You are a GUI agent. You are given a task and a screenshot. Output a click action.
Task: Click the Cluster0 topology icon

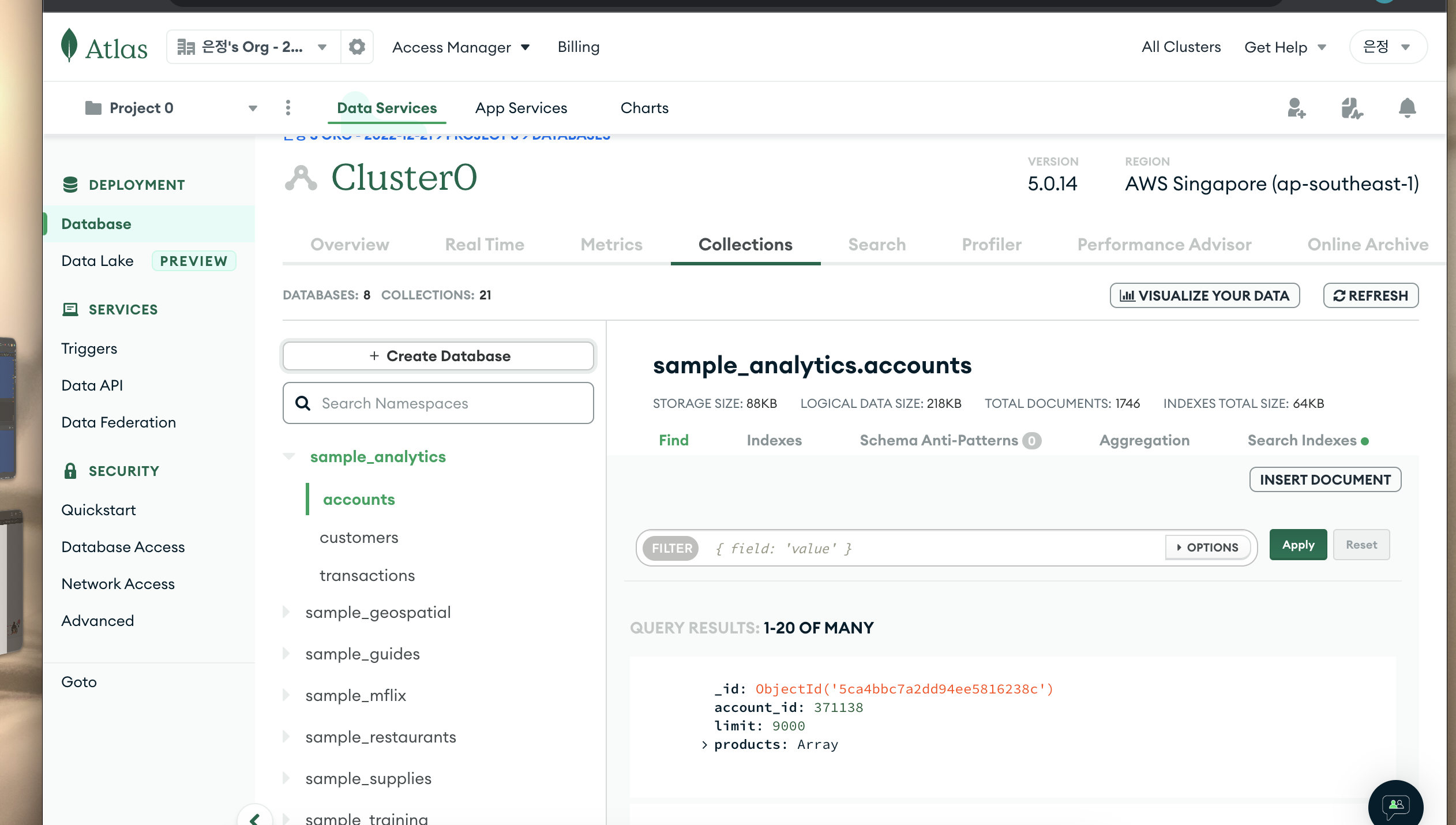pos(301,178)
